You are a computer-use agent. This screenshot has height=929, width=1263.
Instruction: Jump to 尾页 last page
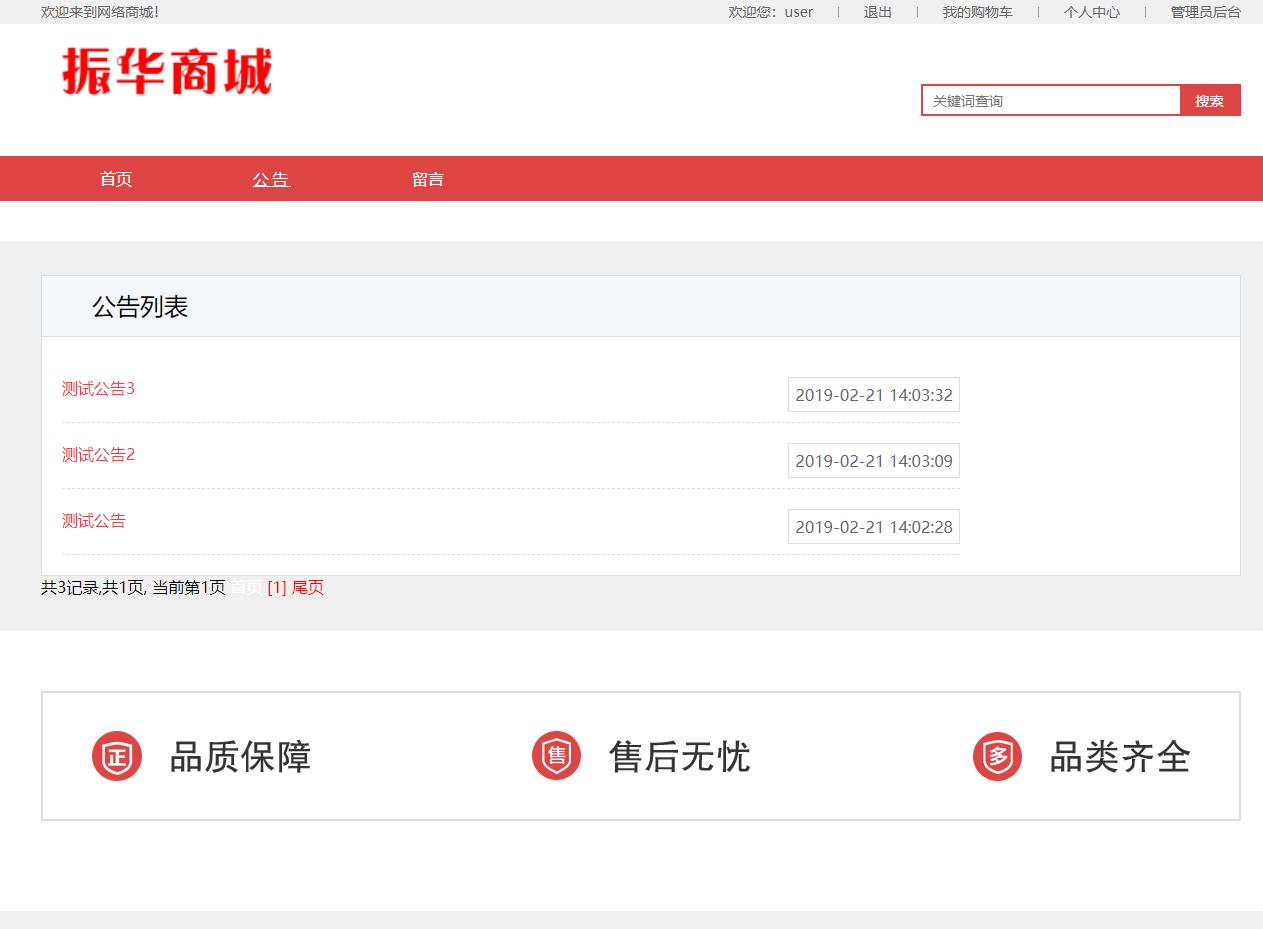(x=305, y=588)
